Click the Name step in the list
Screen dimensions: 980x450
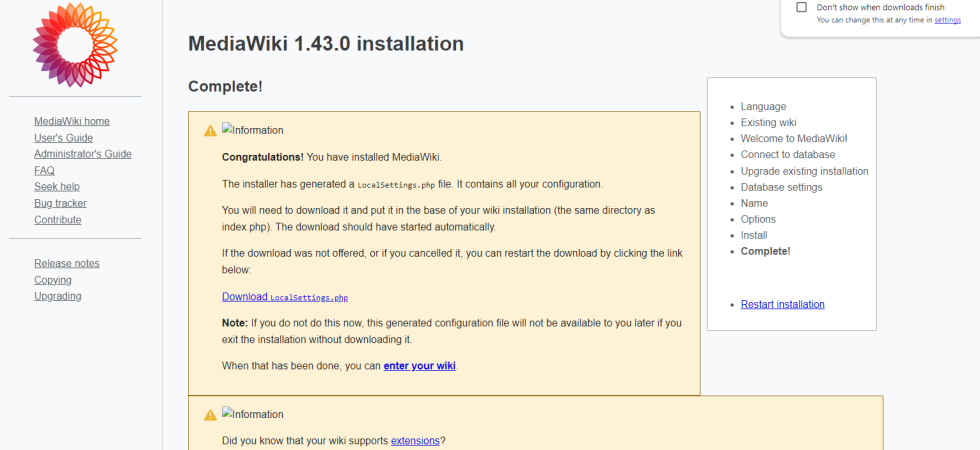tap(754, 203)
